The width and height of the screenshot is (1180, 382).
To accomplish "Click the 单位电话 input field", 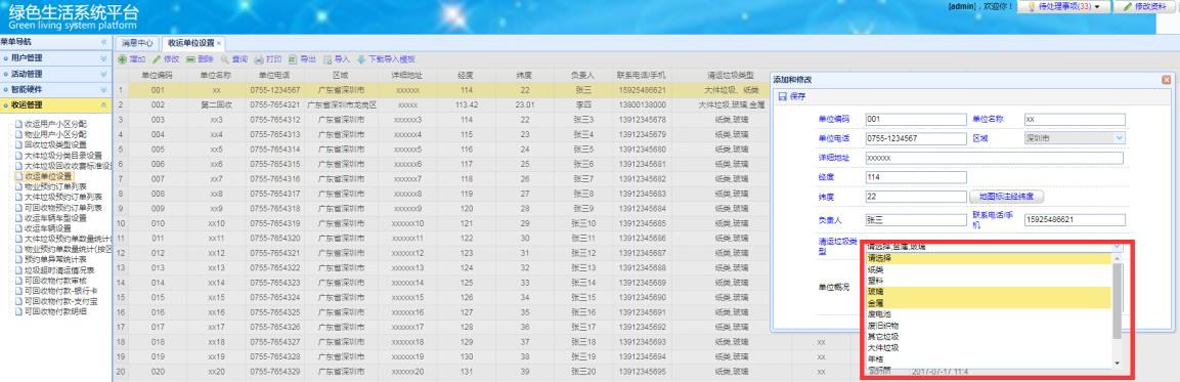I will tap(915, 138).
